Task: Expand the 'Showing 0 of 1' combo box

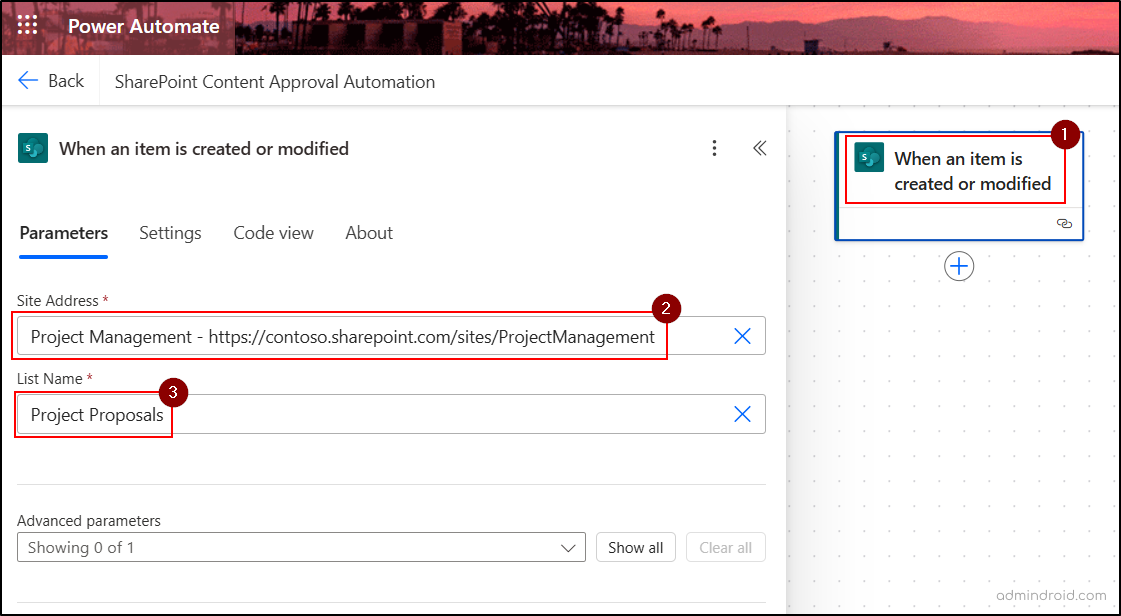Action: (300, 547)
